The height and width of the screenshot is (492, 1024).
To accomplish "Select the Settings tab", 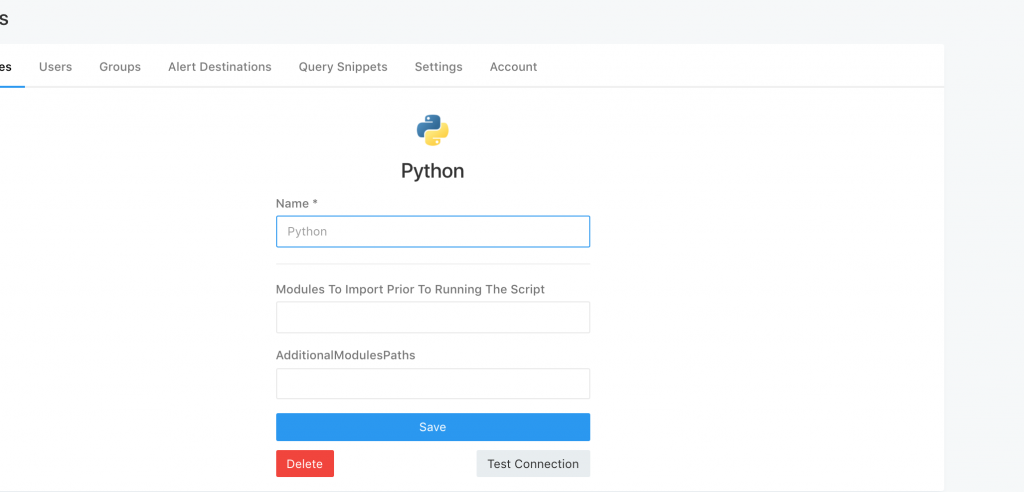I will [x=438, y=67].
